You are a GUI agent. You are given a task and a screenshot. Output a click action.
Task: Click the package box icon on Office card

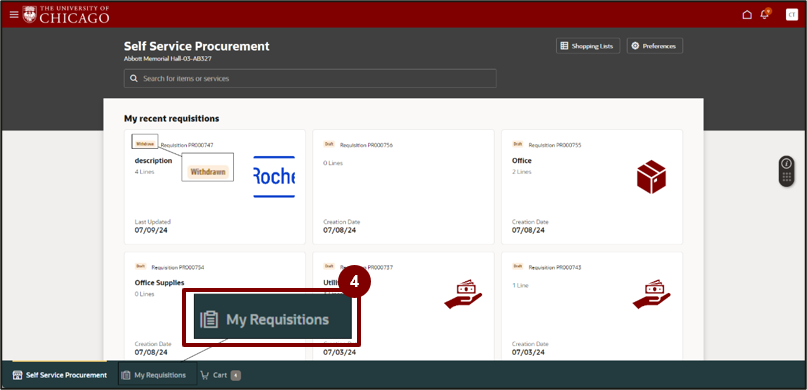tap(651, 176)
